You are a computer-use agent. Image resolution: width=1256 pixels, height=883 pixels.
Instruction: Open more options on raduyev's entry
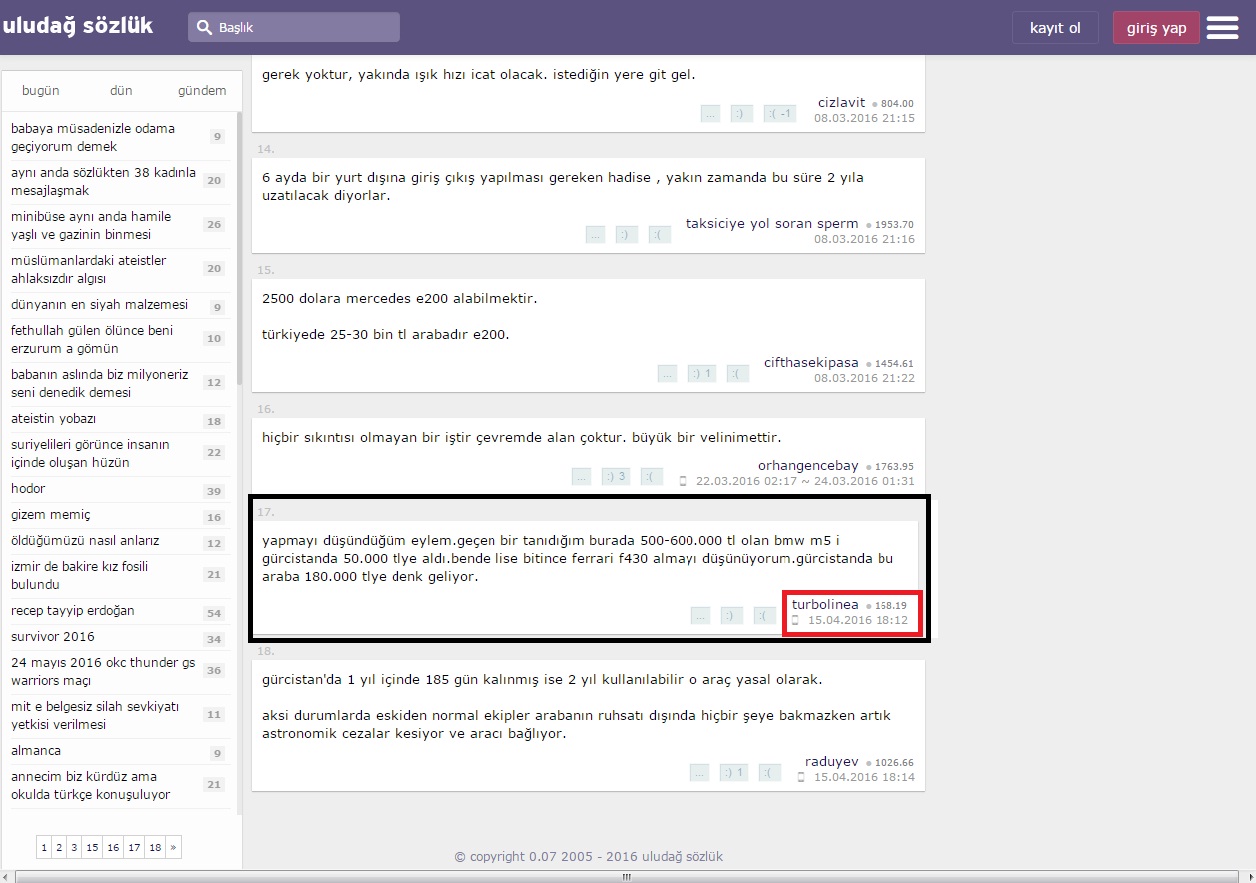699,772
